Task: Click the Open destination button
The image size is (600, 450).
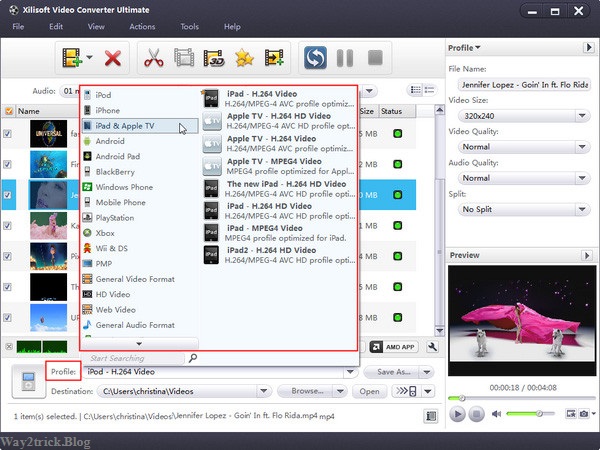Action: tap(369, 391)
